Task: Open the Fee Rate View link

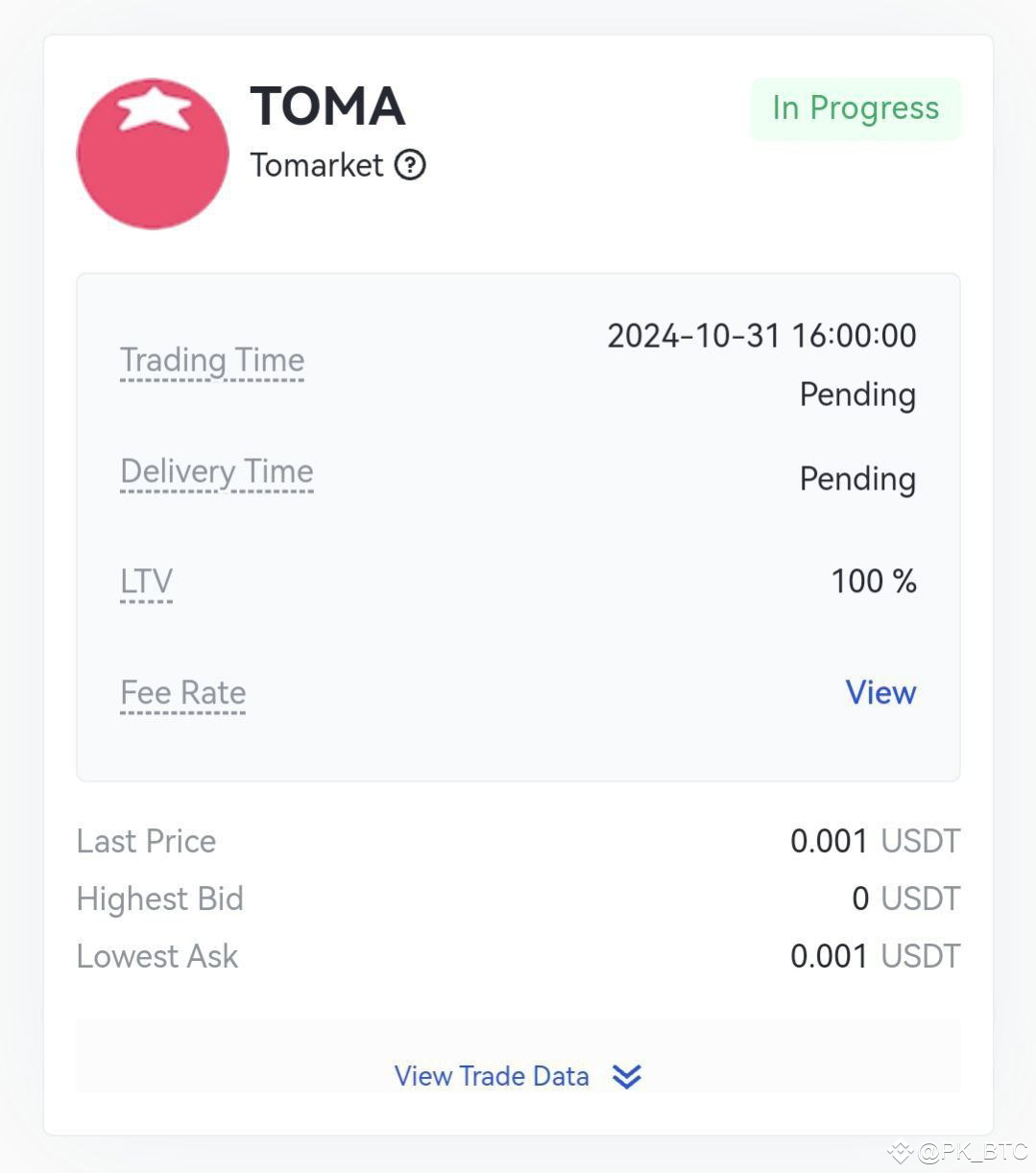Action: coord(880,692)
